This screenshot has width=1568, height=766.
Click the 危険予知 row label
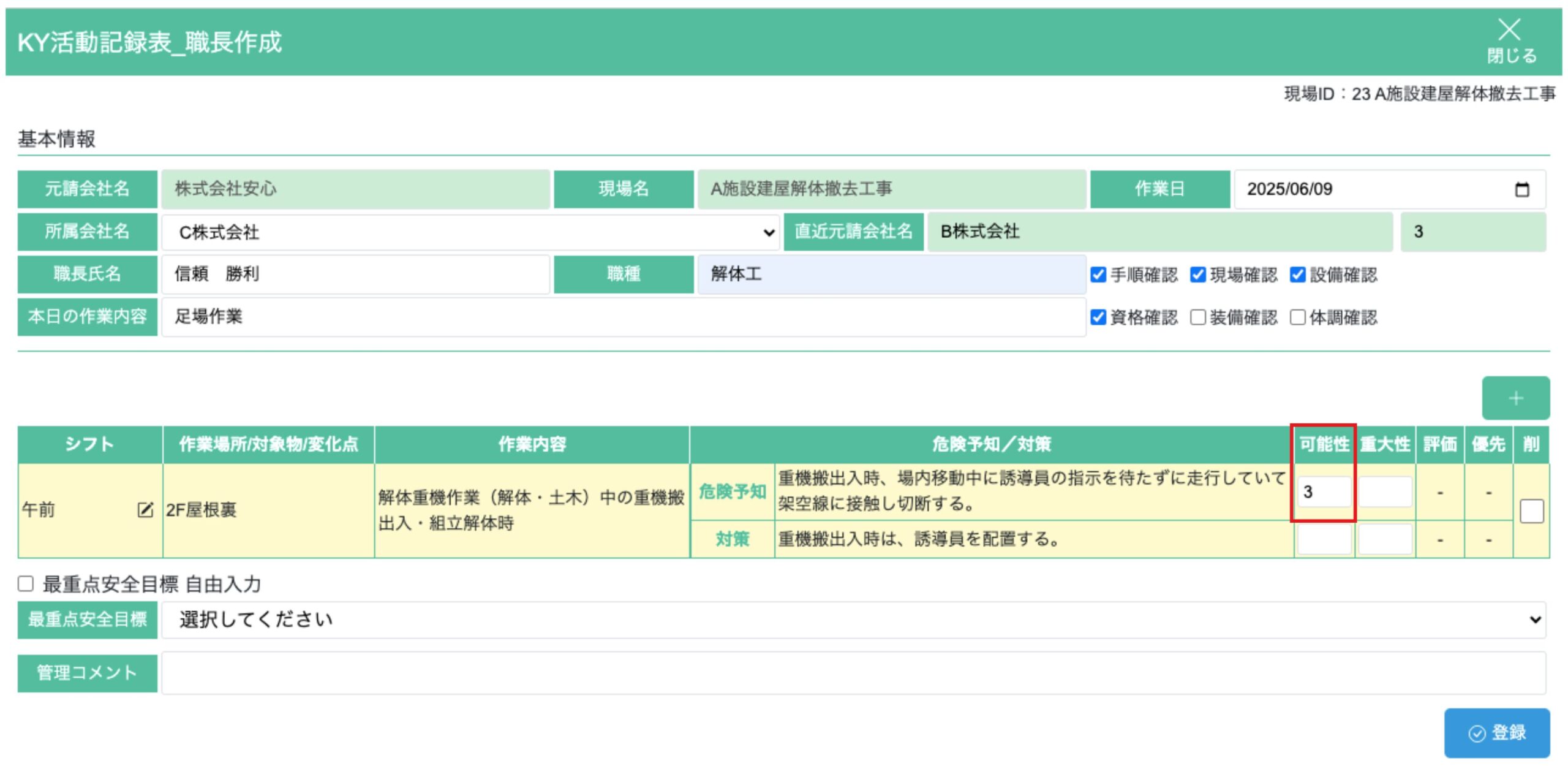[x=733, y=491]
